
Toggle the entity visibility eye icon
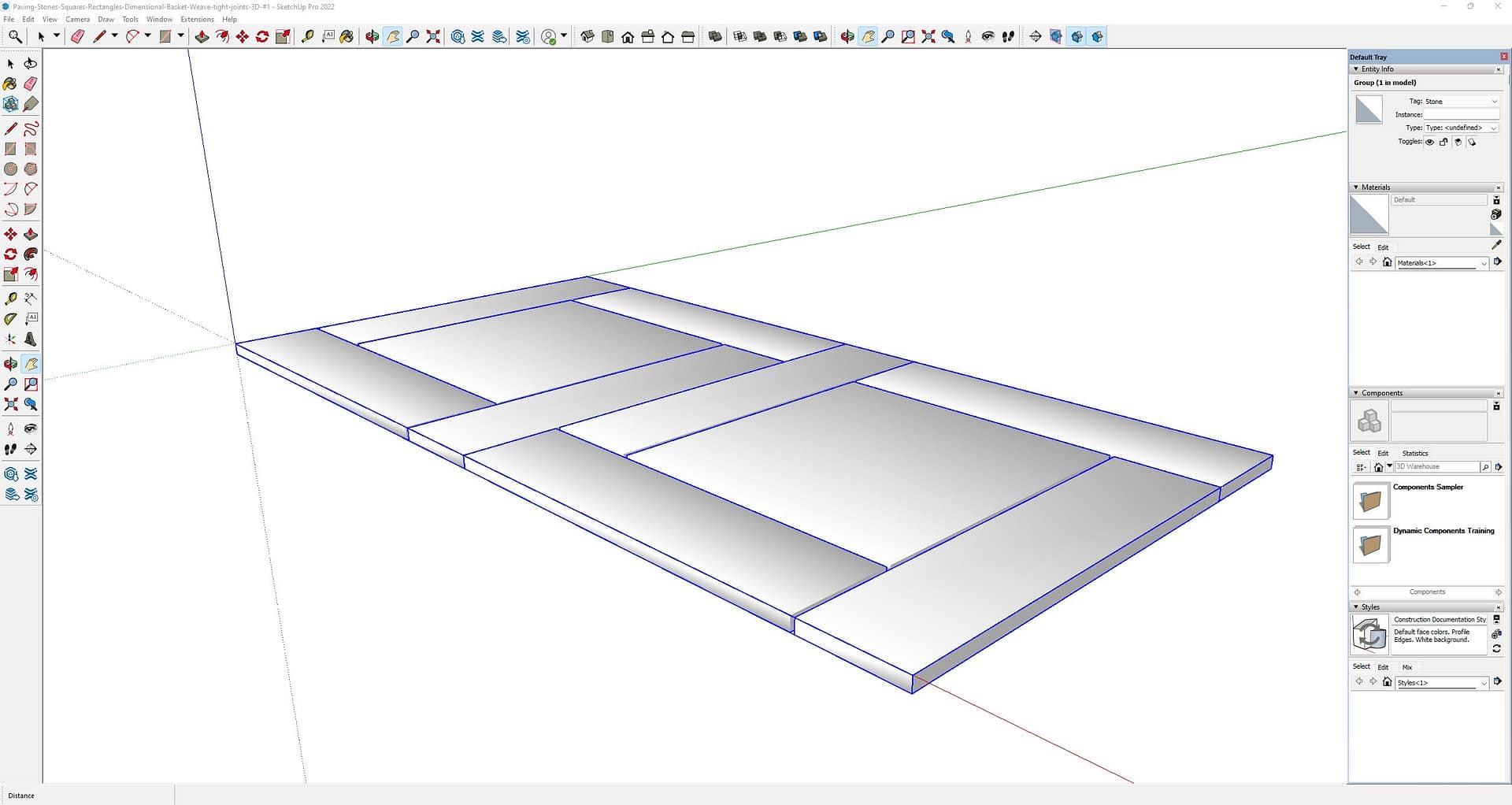1430,142
